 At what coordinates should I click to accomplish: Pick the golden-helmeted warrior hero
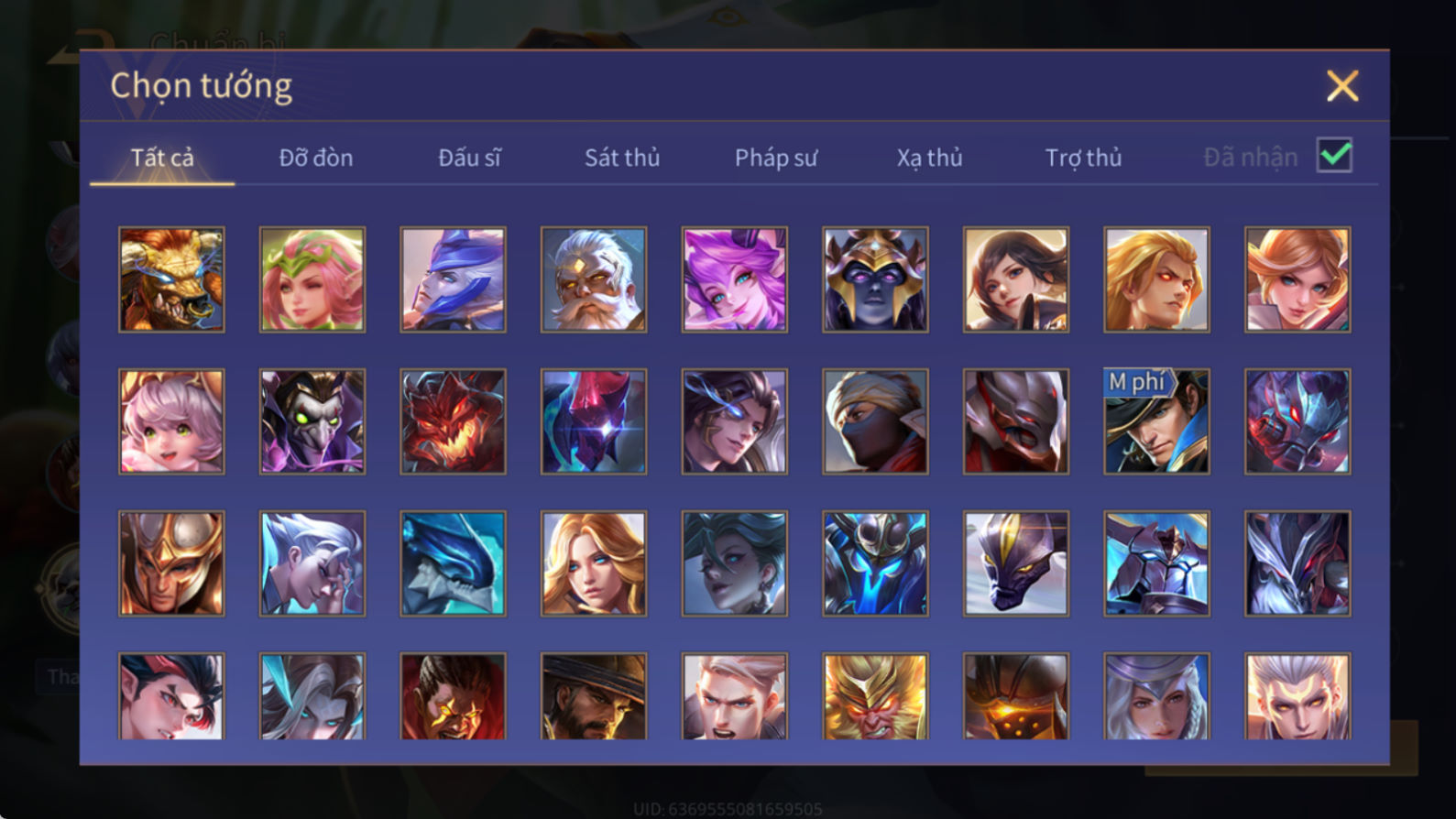pyautogui.click(x=171, y=563)
